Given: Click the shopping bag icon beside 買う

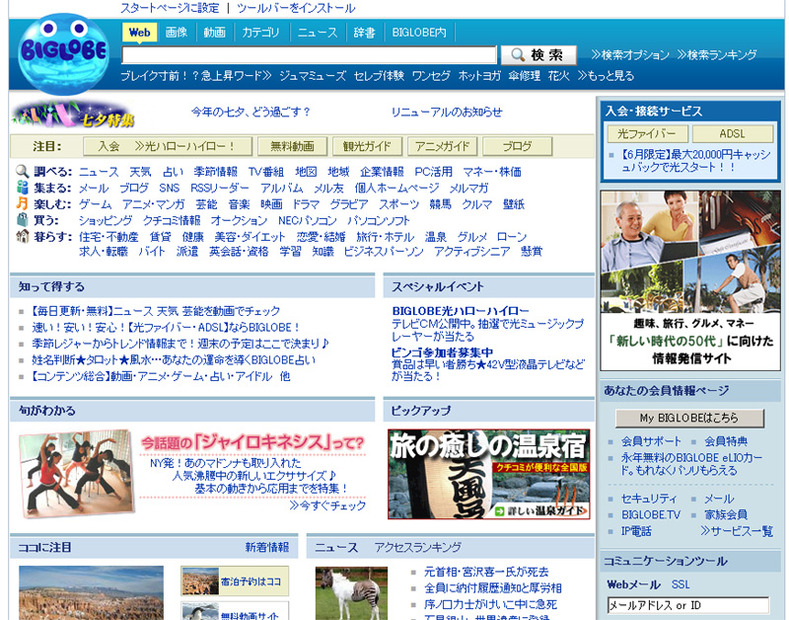Looking at the screenshot, I should point(22,219).
